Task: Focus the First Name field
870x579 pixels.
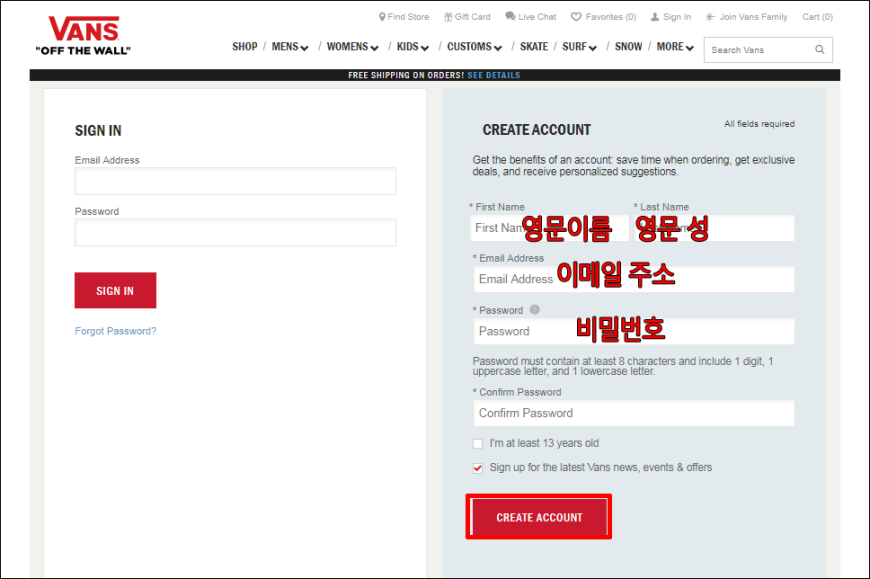Action: (549, 228)
